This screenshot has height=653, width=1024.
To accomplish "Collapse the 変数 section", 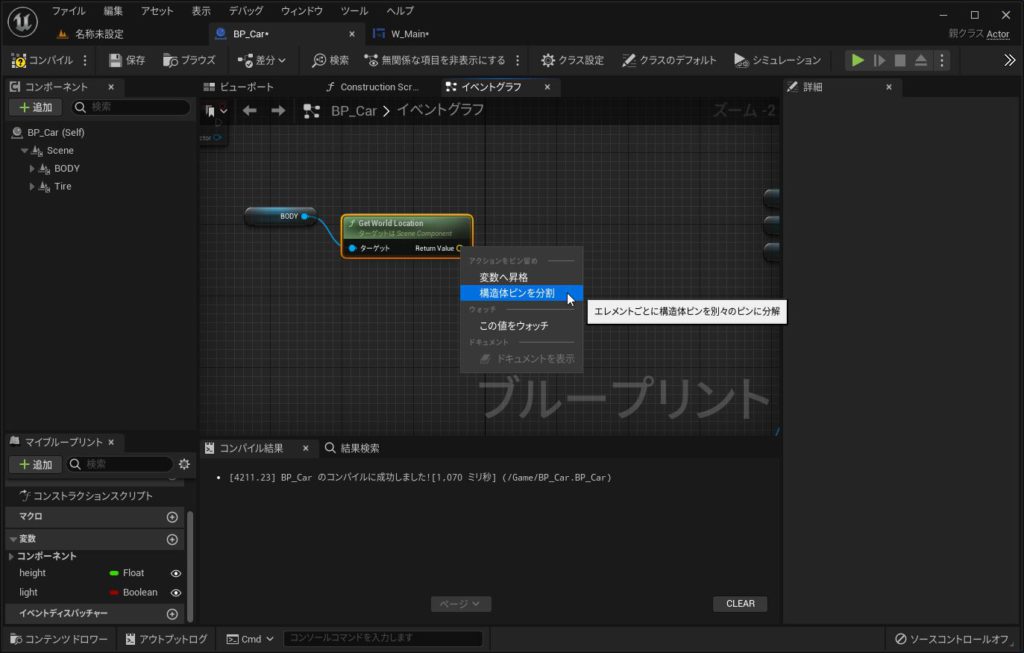I will (13, 539).
